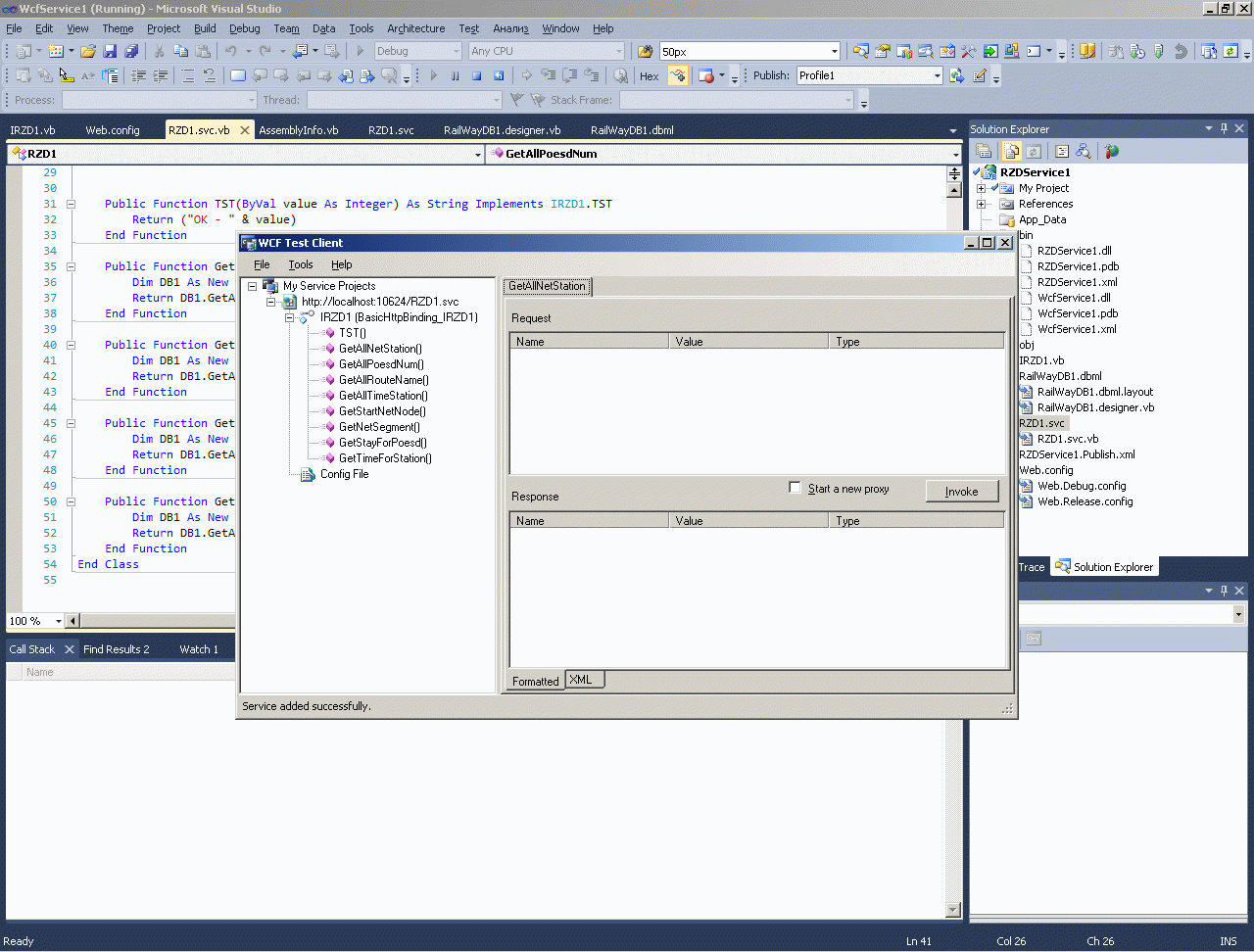Enable the 'Start a new proxy' checkbox

(795, 488)
